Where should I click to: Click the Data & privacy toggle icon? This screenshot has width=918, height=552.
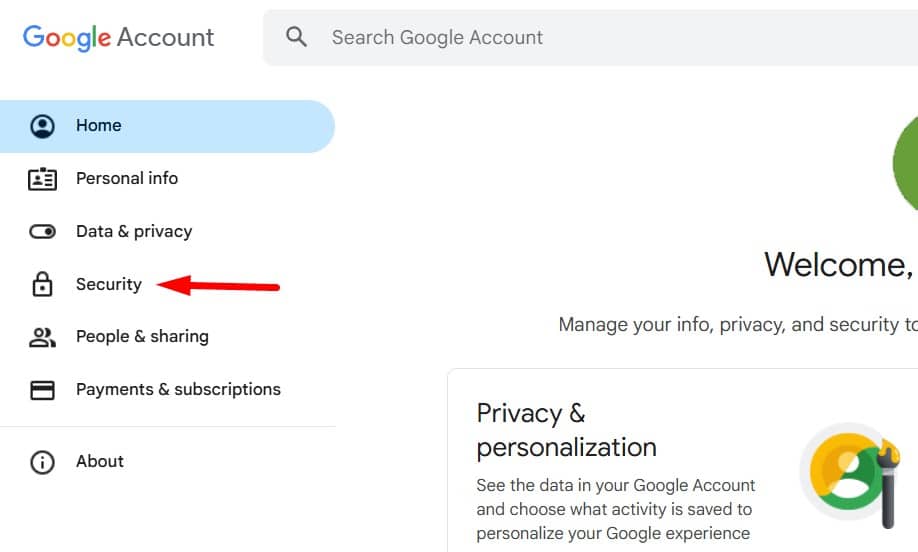(x=42, y=232)
